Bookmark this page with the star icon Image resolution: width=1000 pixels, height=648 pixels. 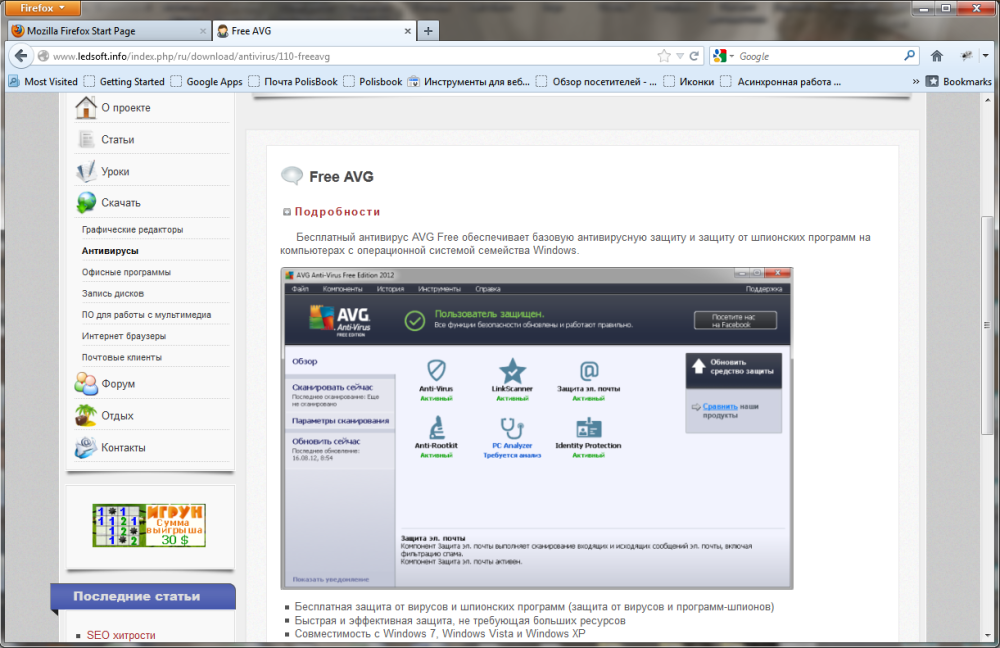[x=664, y=56]
